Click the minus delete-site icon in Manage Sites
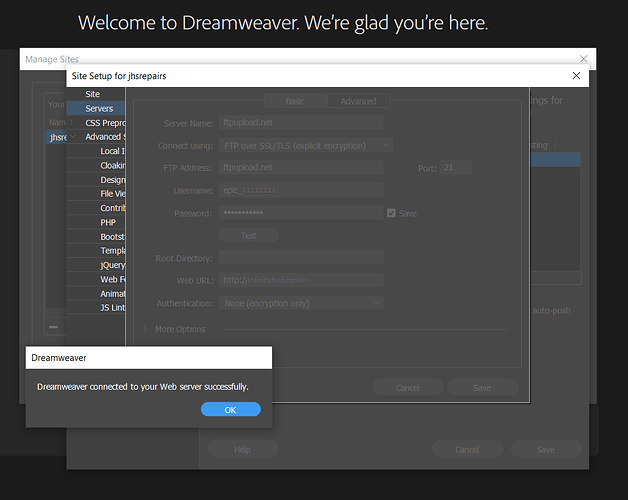The width and height of the screenshot is (628, 500). point(53,327)
